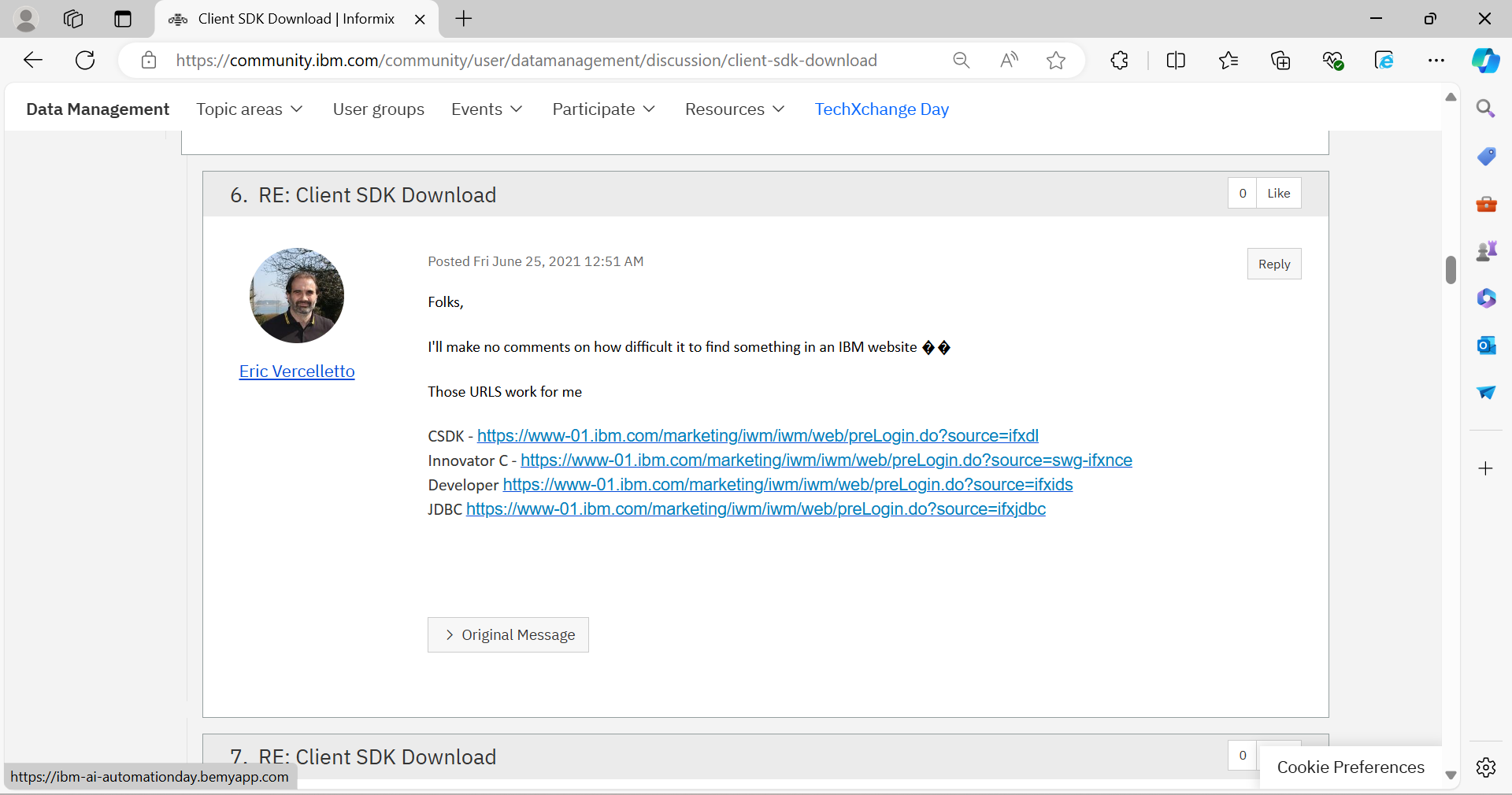This screenshot has height=795, width=1512.
Task: Activate Read aloud icon
Action: pos(1009,60)
